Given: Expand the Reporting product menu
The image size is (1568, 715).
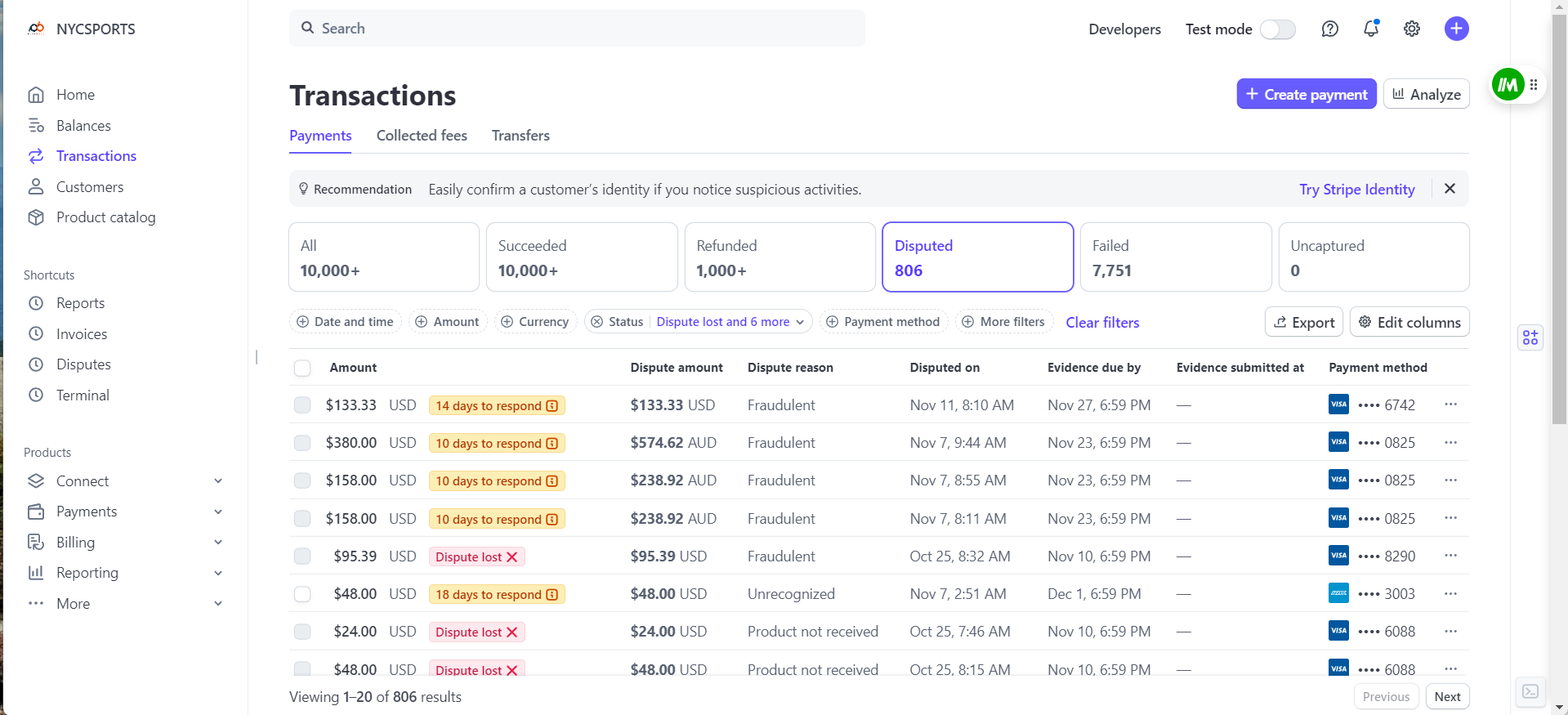Looking at the screenshot, I should click(218, 573).
